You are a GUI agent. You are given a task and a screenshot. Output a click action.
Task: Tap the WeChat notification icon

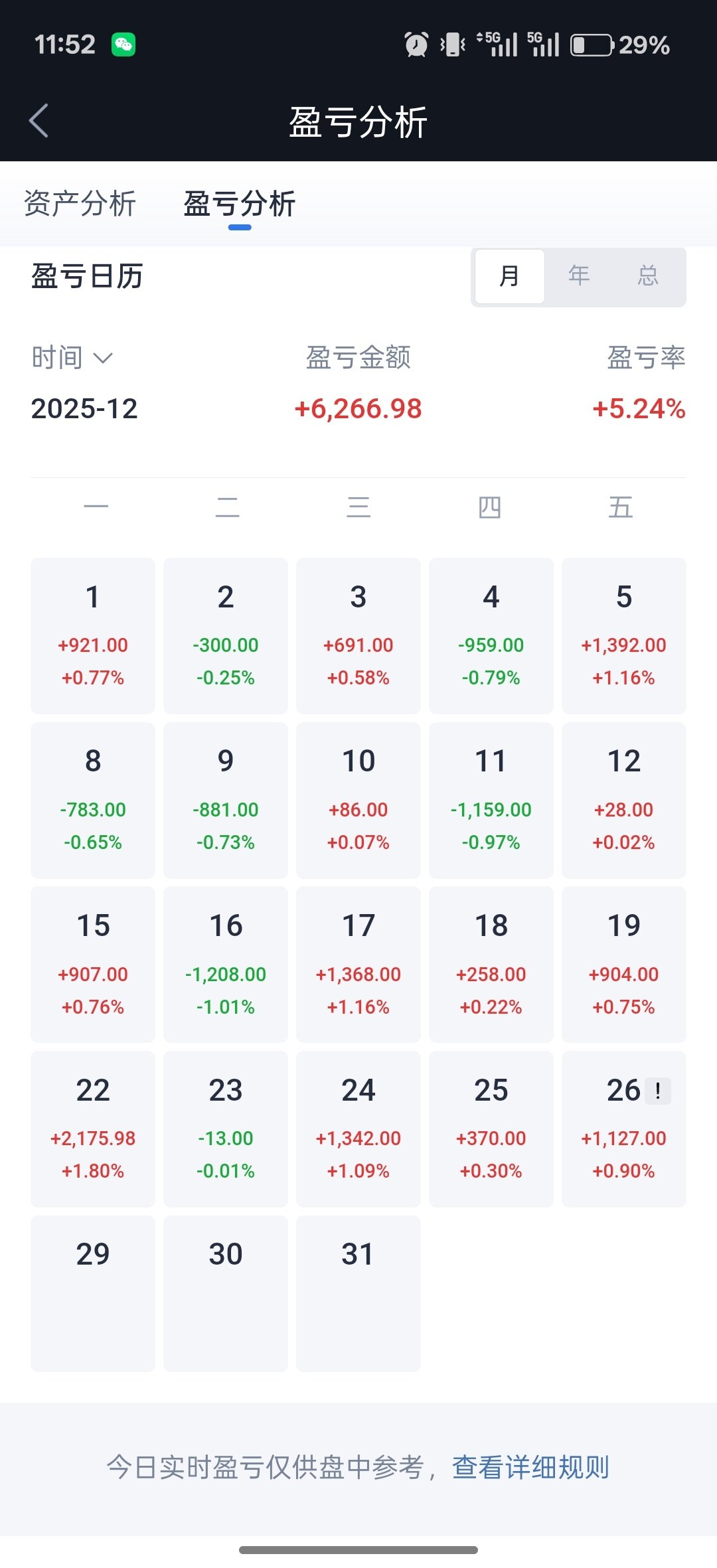123,45
